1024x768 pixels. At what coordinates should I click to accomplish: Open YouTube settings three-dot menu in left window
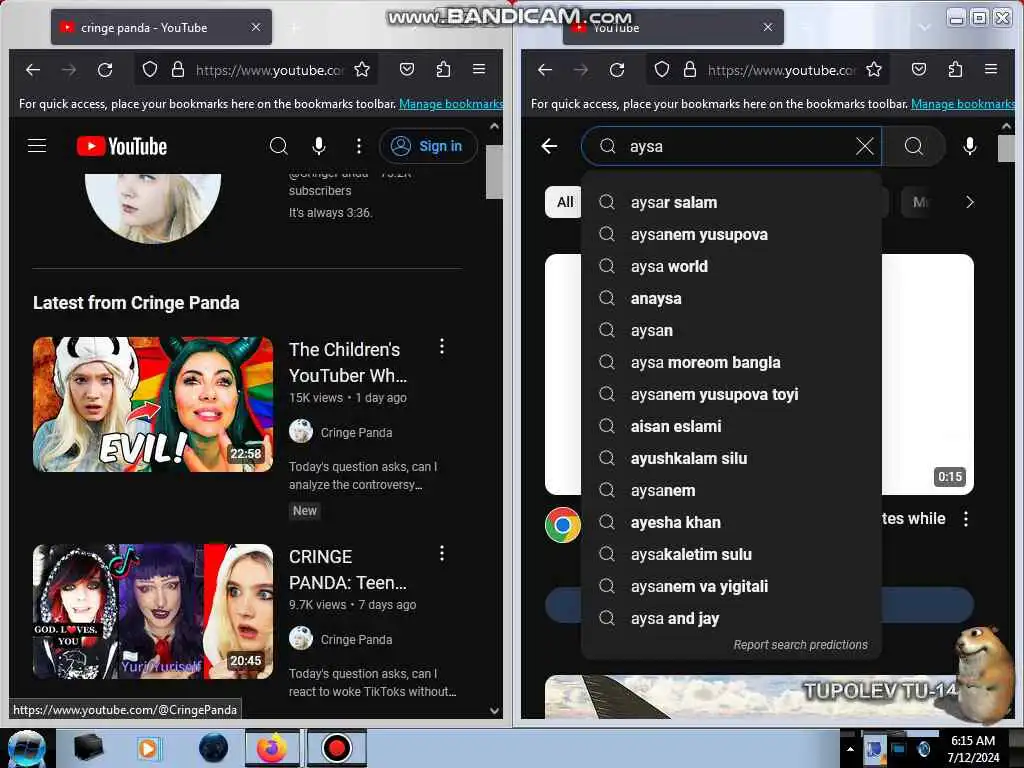pyautogui.click(x=359, y=146)
